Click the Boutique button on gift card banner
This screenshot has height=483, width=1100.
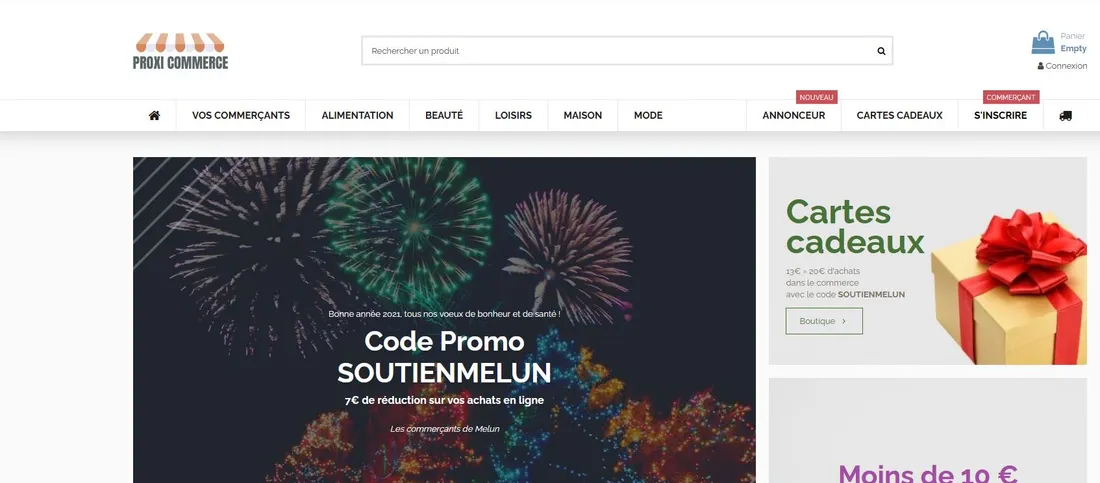(x=824, y=321)
